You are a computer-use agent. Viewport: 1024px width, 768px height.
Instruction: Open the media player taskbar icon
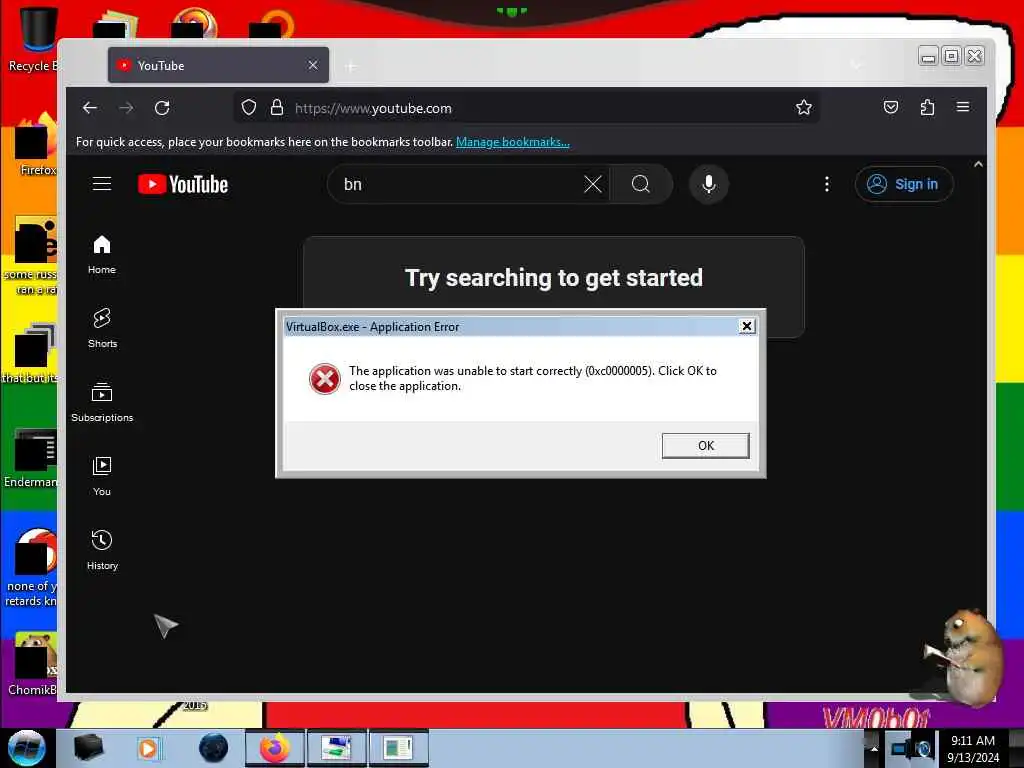pos(148,748)
